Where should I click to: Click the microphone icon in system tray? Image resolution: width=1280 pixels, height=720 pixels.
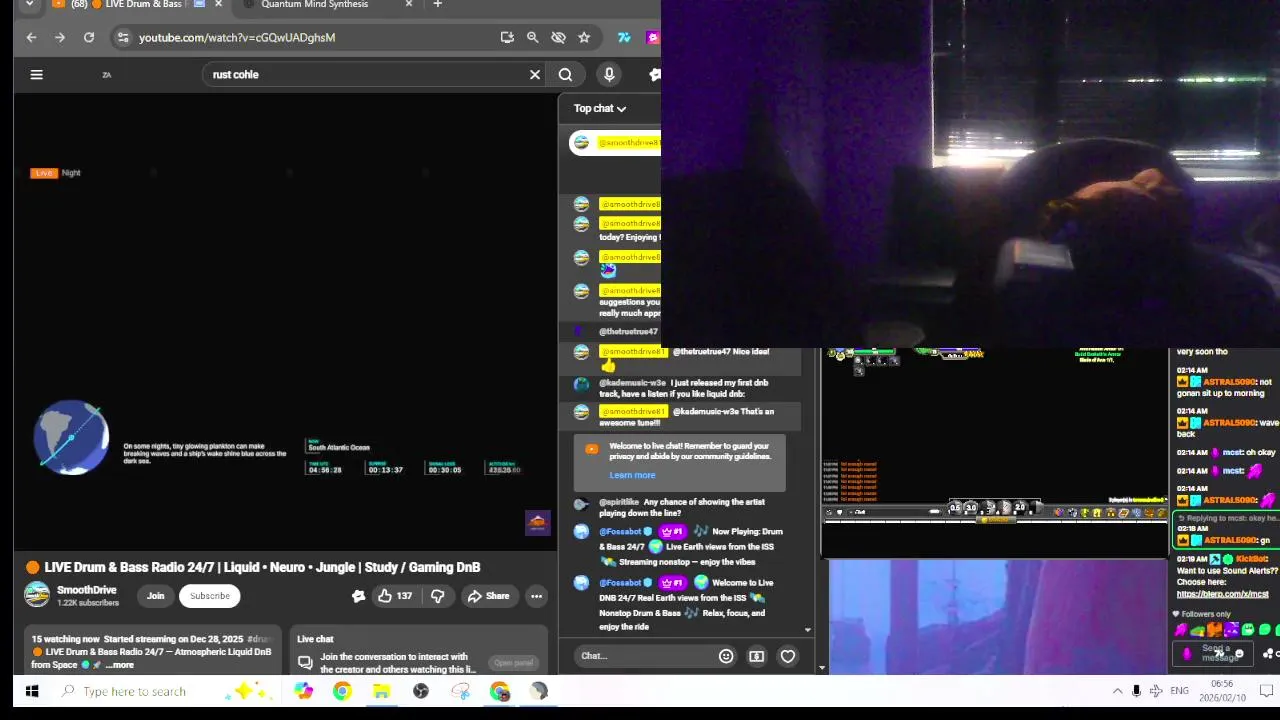point(1136,691)
